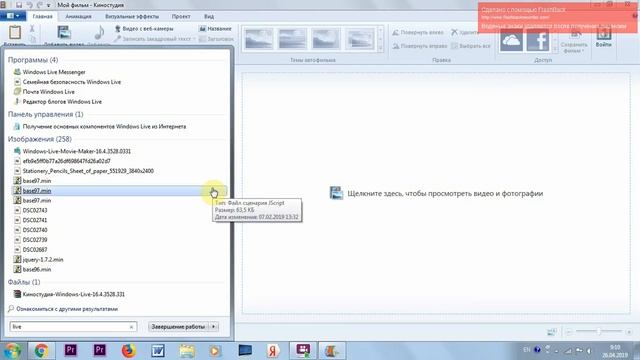
Task: Click Повернуть вправо rotate button
Action: pyautogui.click(x=420, y=46)
